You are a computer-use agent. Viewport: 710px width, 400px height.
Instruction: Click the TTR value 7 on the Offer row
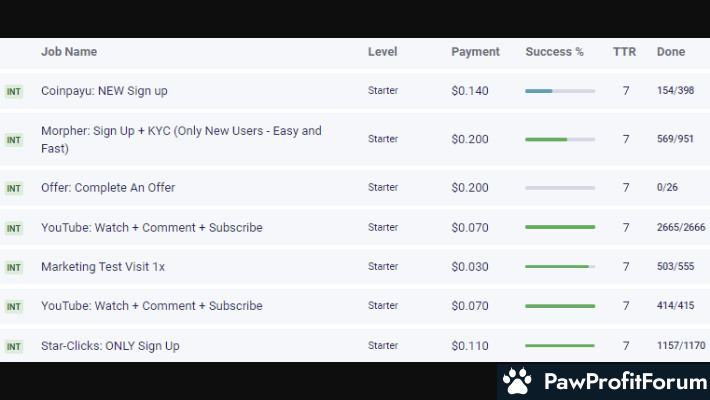coord(626,188)
